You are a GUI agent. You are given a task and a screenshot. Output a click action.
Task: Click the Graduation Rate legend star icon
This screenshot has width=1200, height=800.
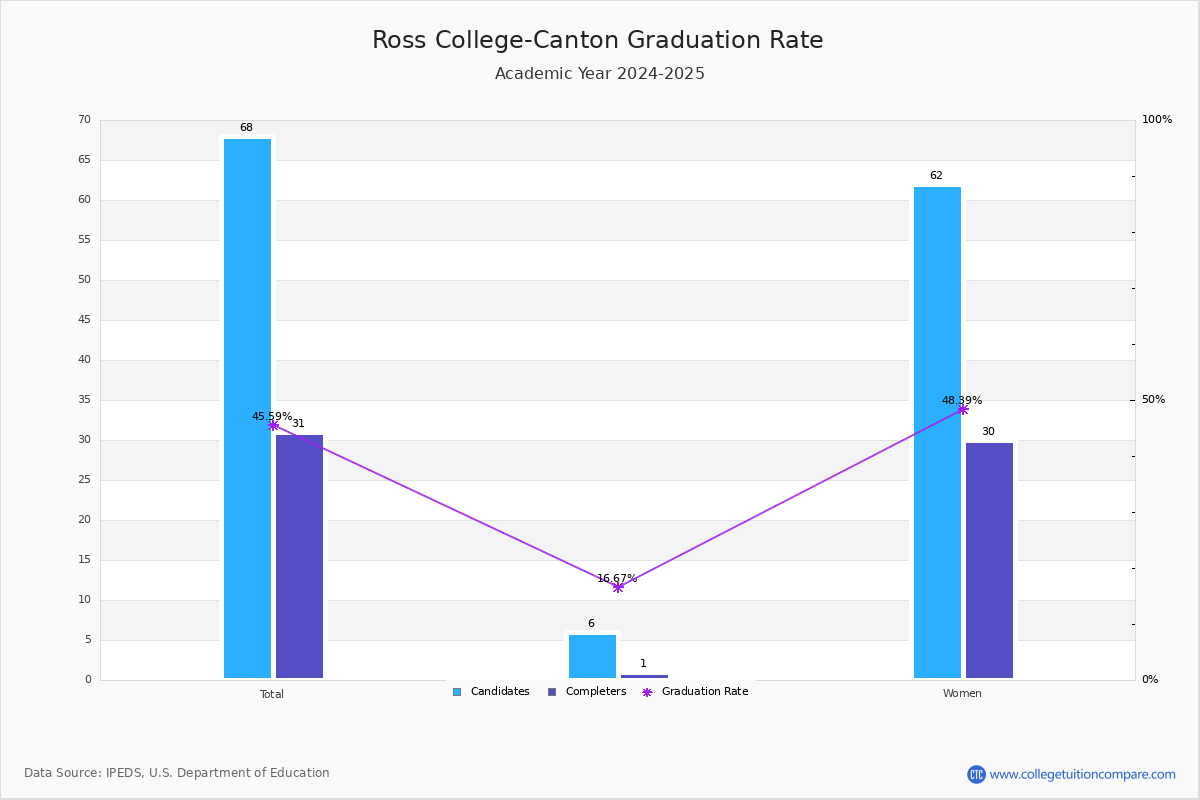tap(647, 692)
